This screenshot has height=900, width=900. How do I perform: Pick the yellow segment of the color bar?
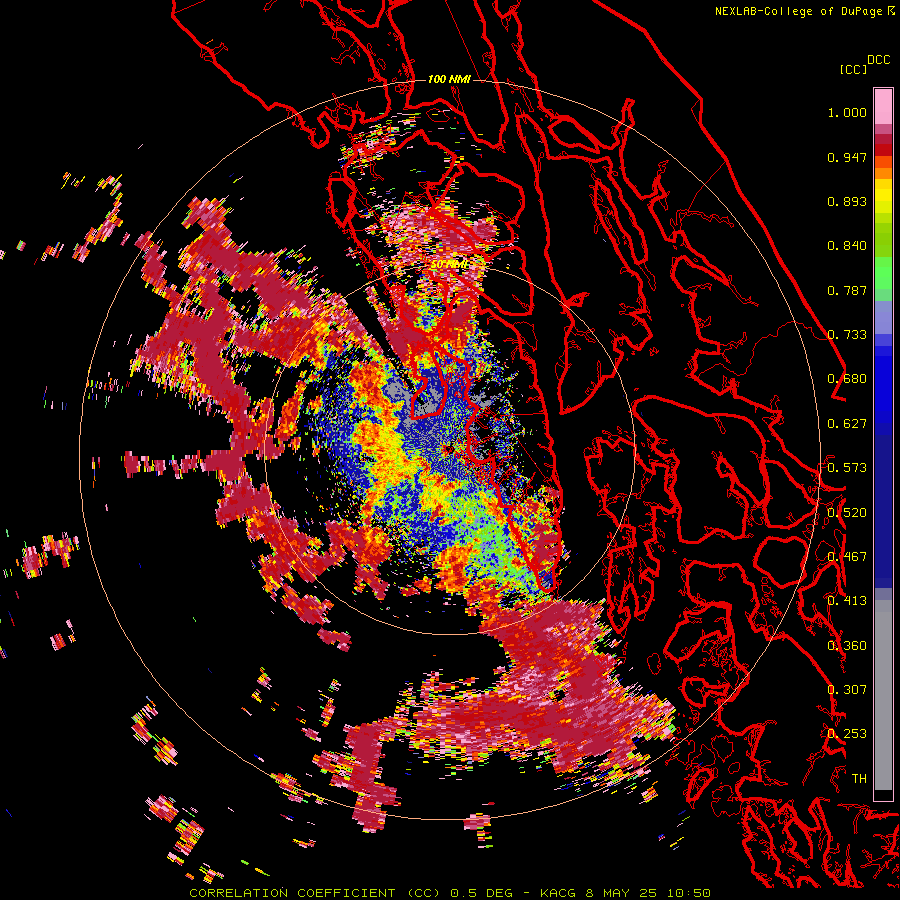883,197
